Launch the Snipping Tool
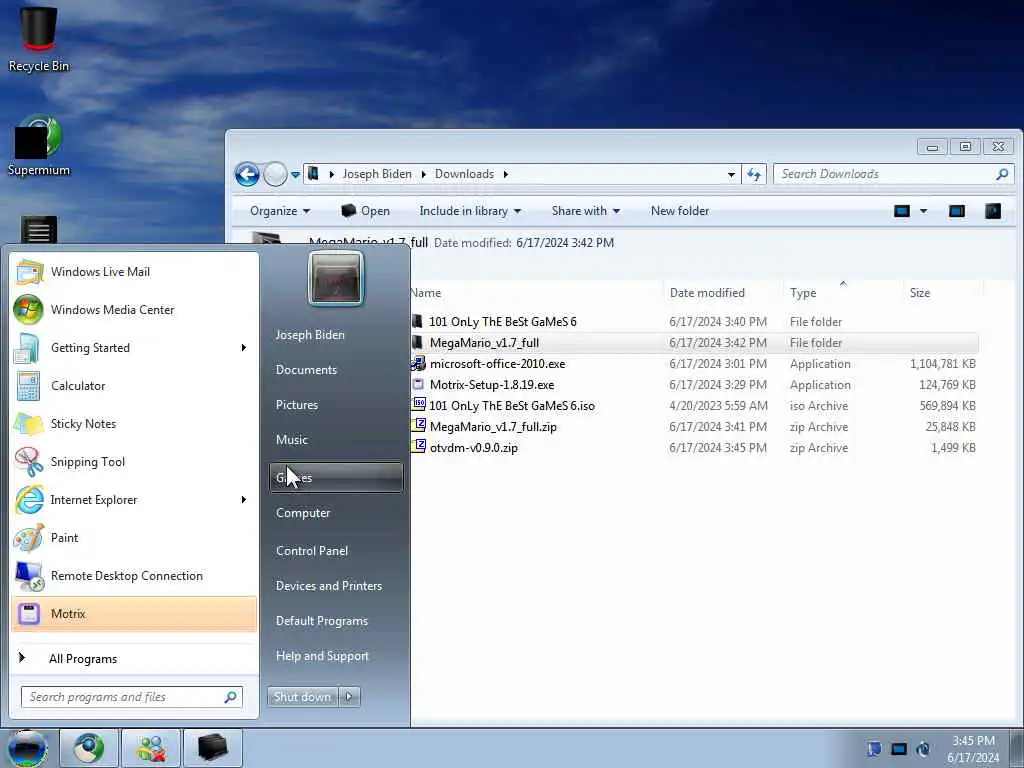 tap(135, 462)
